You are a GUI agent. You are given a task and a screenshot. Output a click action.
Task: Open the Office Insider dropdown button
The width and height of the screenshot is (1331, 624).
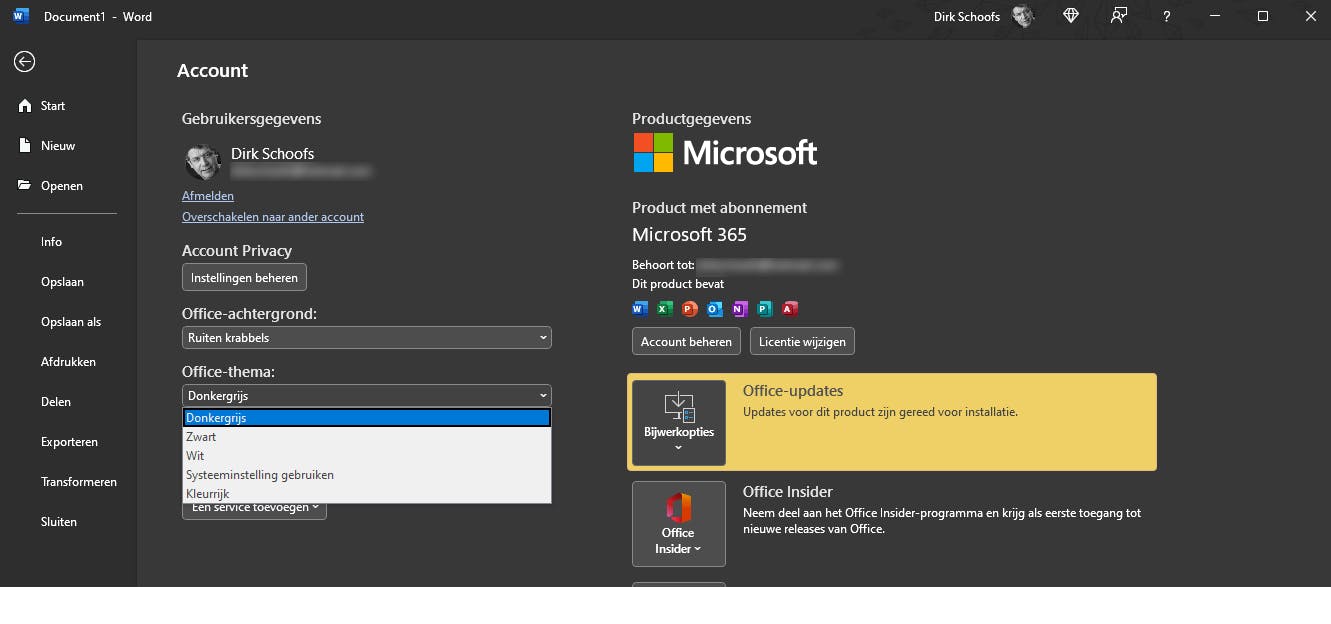point(679,524)
